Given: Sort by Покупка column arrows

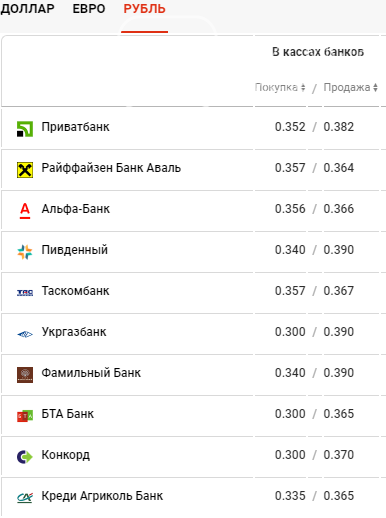Looking at the screenshot, I should pos(303,87).
